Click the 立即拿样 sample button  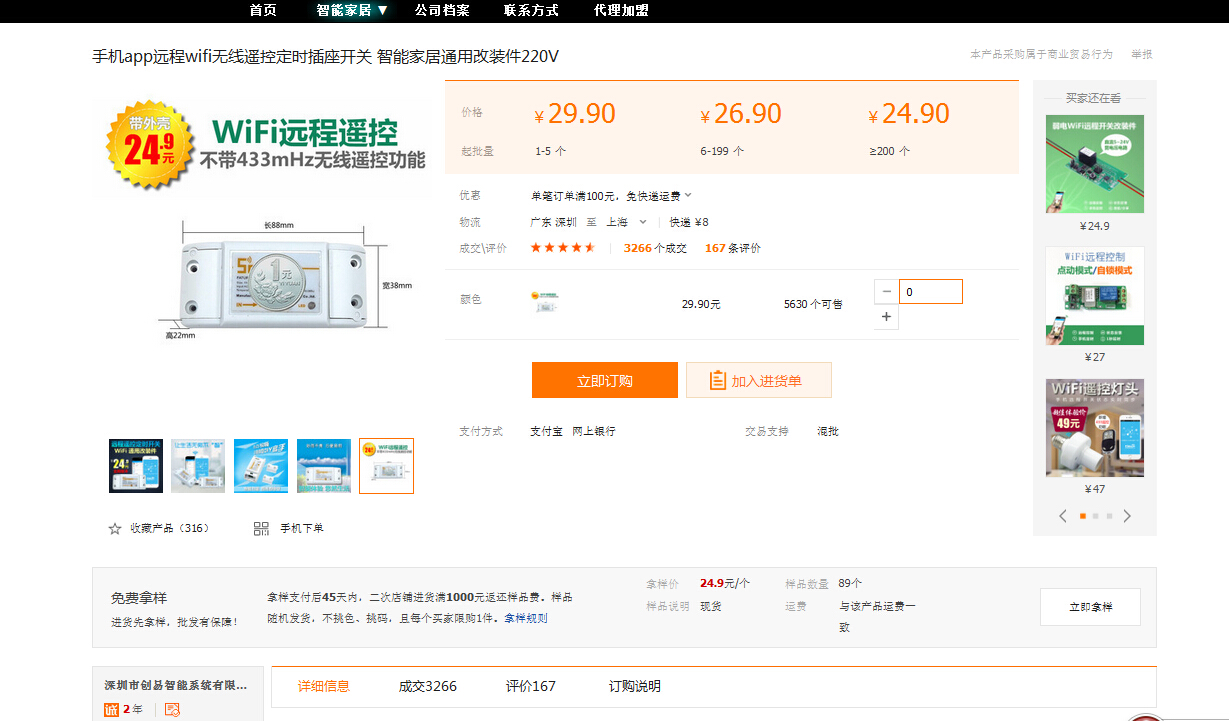(x=1090, y=607)
